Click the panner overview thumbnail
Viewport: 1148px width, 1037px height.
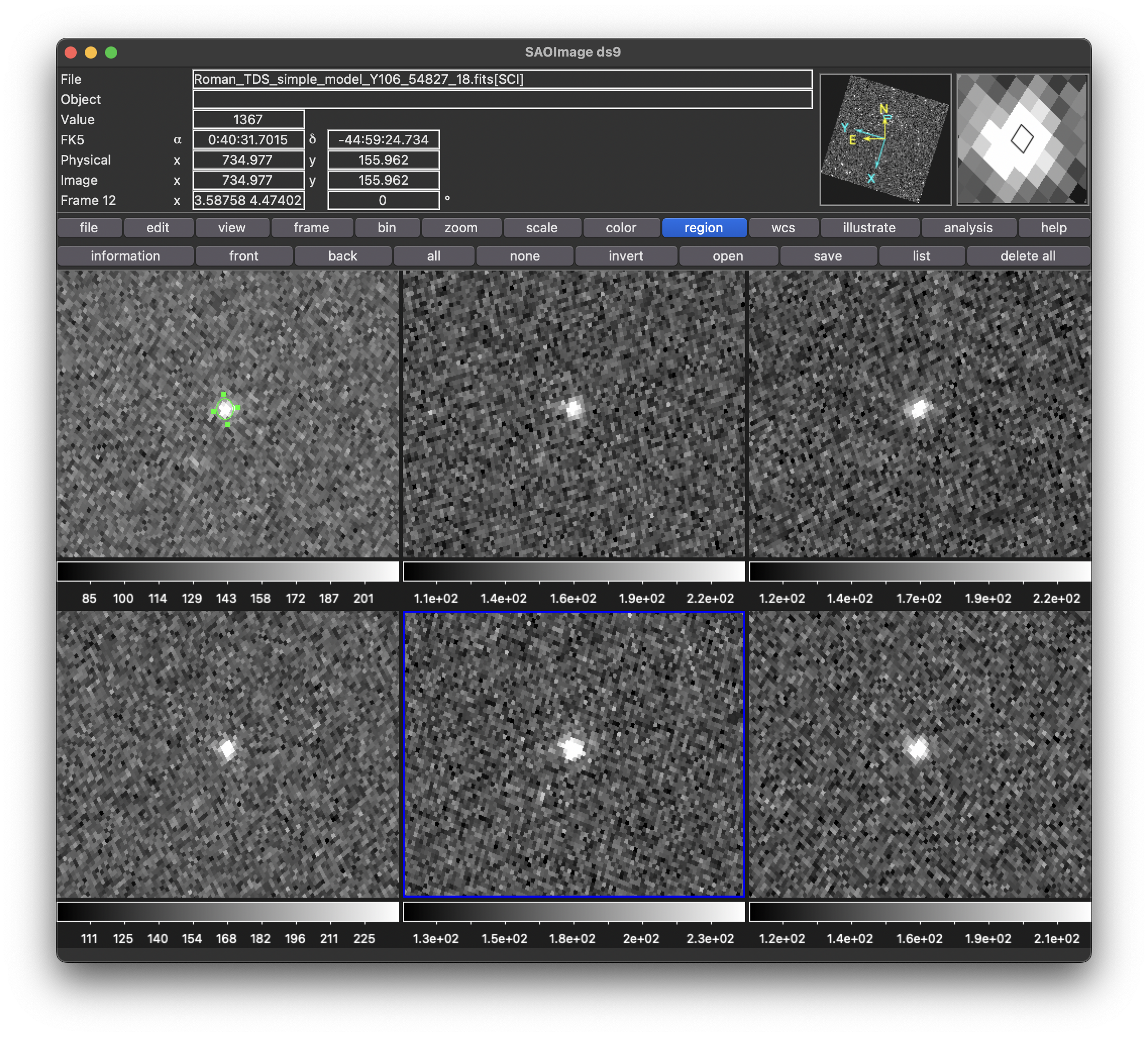(x=885, y=139)
